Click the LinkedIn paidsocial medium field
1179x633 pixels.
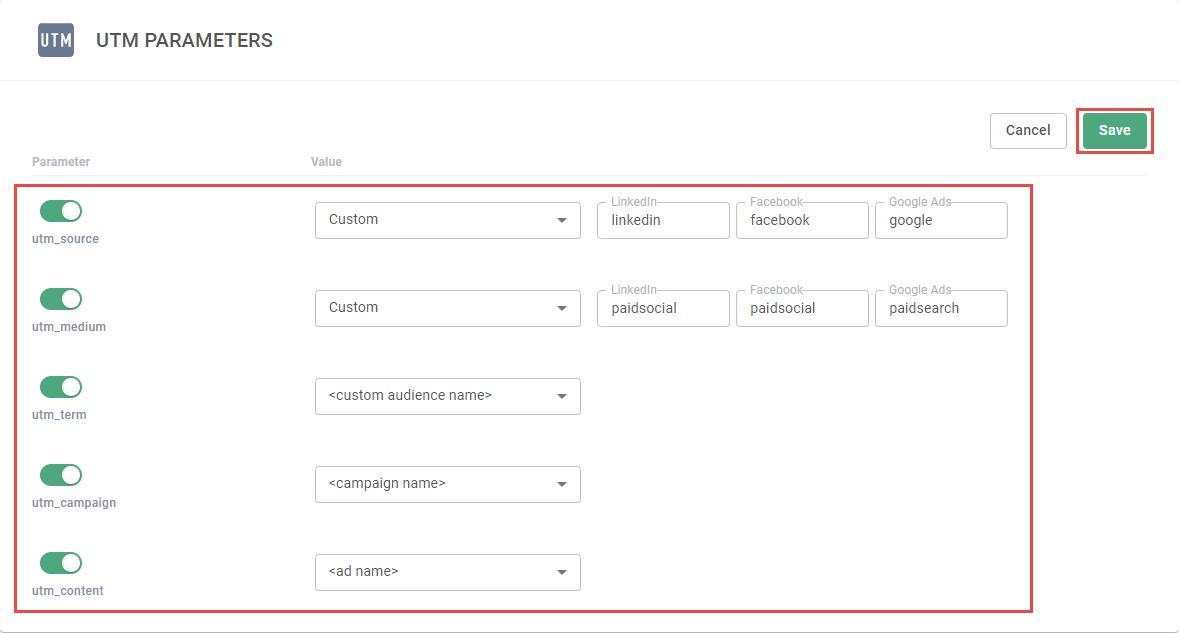[663, 309]
